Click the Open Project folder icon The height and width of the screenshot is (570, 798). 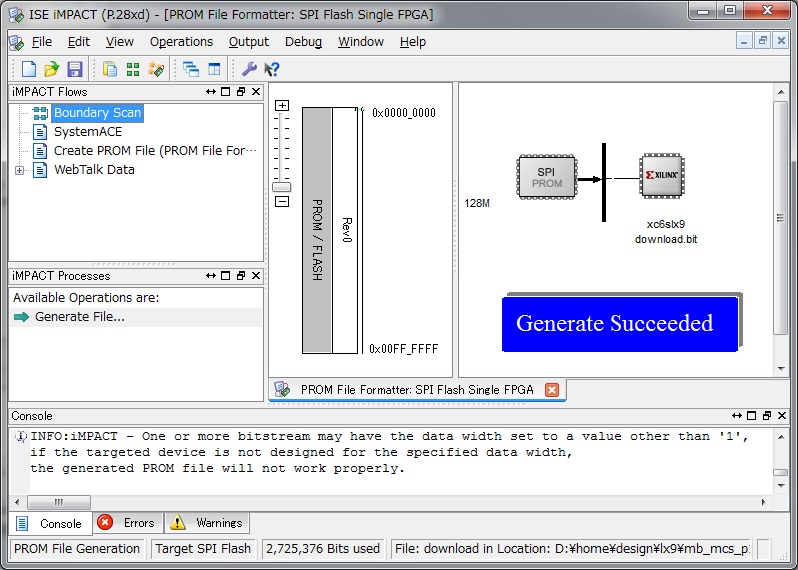(51, 69)
